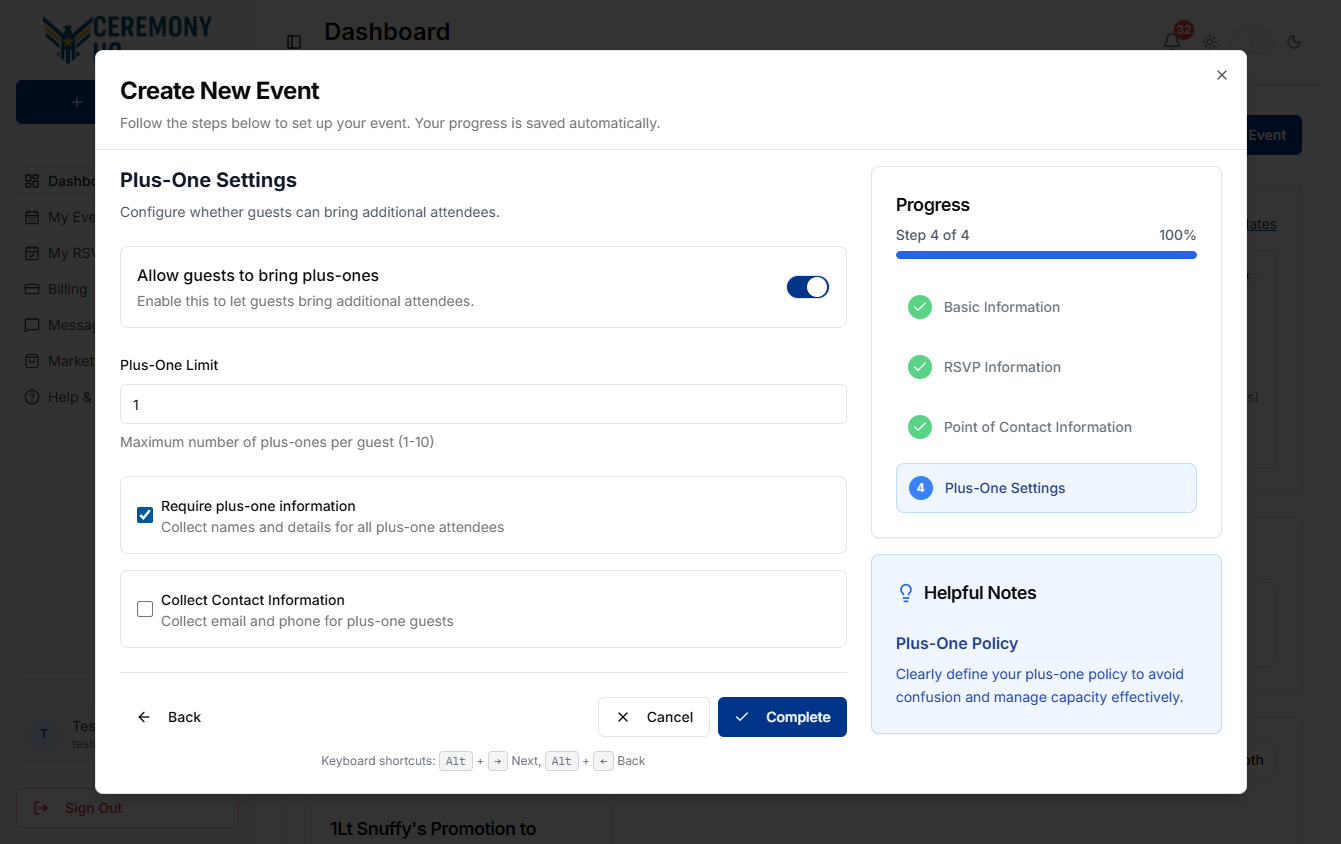The width and height of the screenshot is (1341, 844).
Task: Uncheck Require plus-one information
Action: click(x=145, y=515)
